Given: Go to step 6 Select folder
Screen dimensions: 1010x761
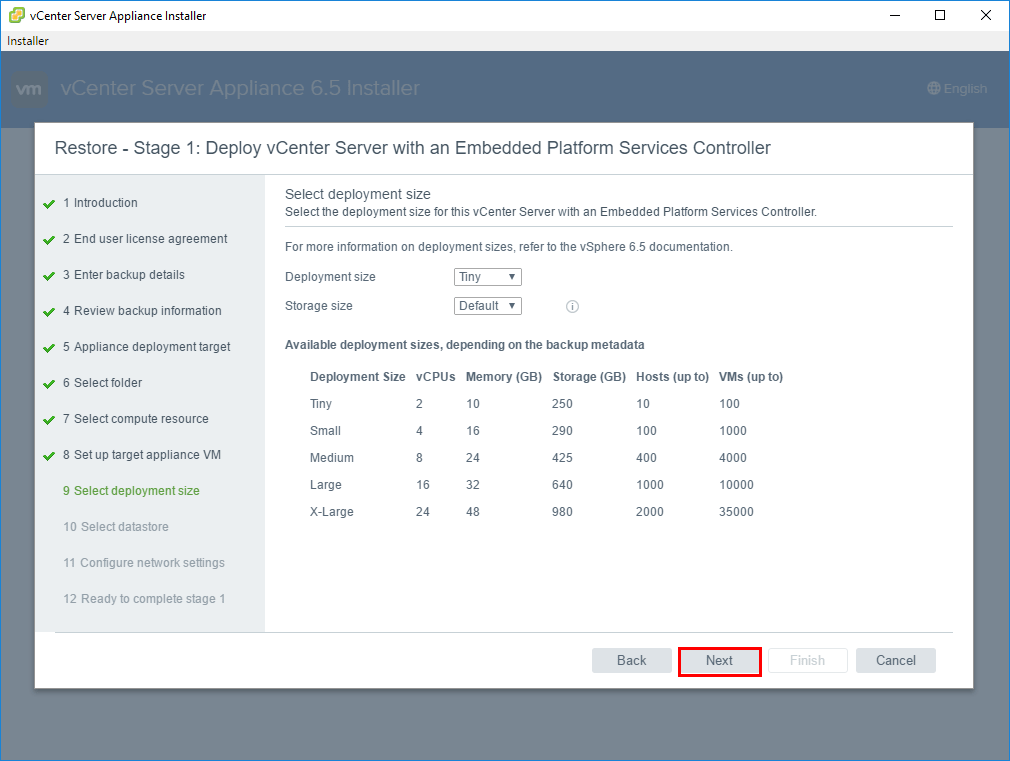Looking at the screenshot, I should click(x=102, y=383).
